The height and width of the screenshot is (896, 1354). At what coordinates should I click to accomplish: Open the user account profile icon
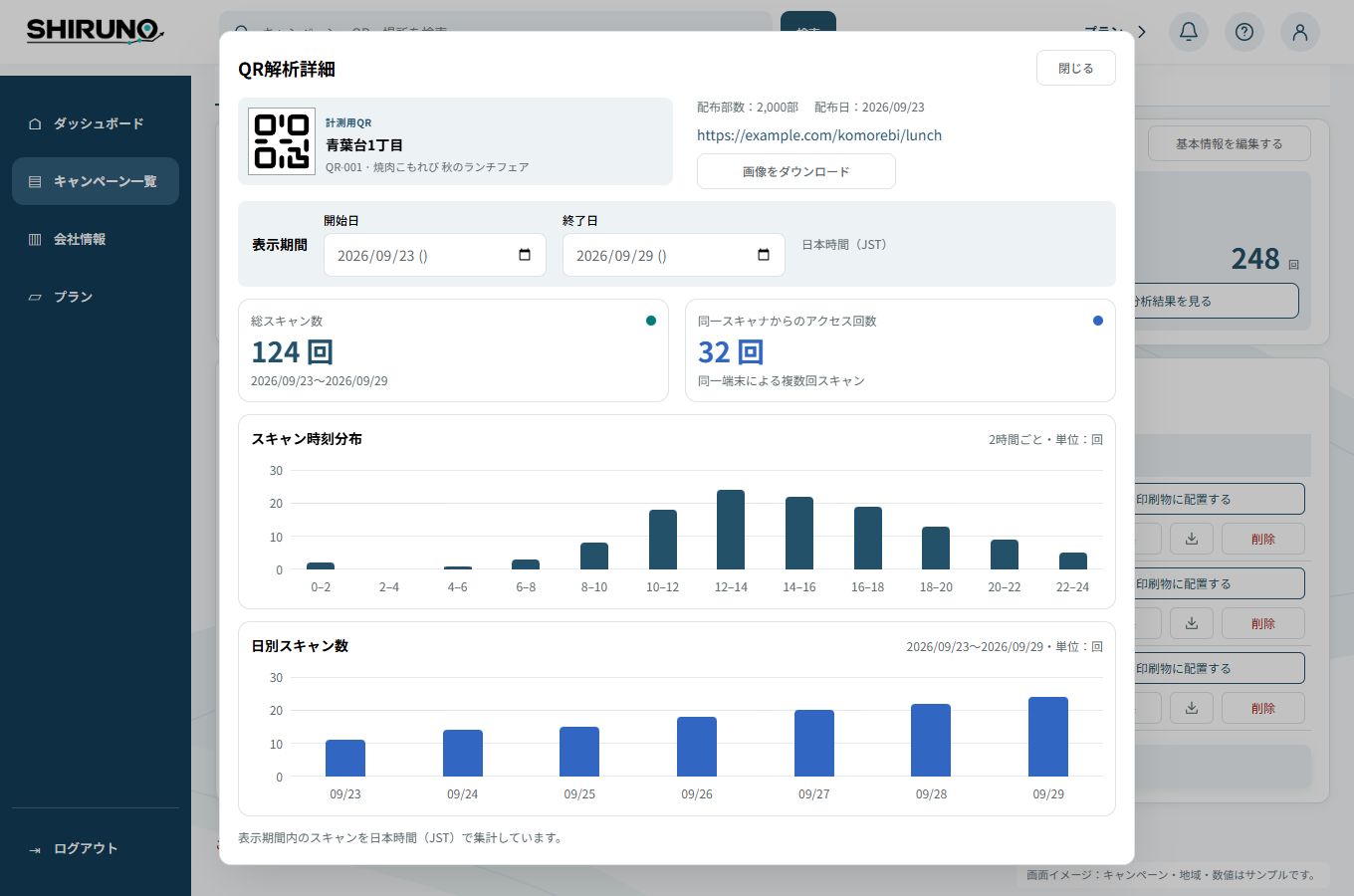[1300, 32]
